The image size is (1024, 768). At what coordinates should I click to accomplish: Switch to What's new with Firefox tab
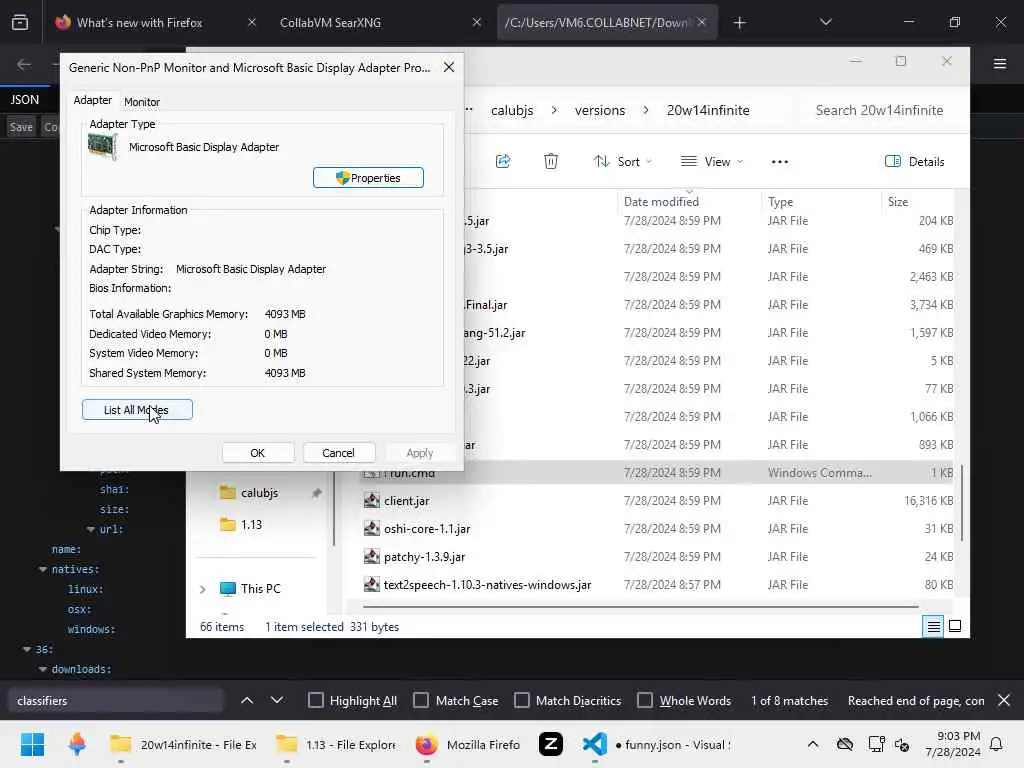(138, 23)
